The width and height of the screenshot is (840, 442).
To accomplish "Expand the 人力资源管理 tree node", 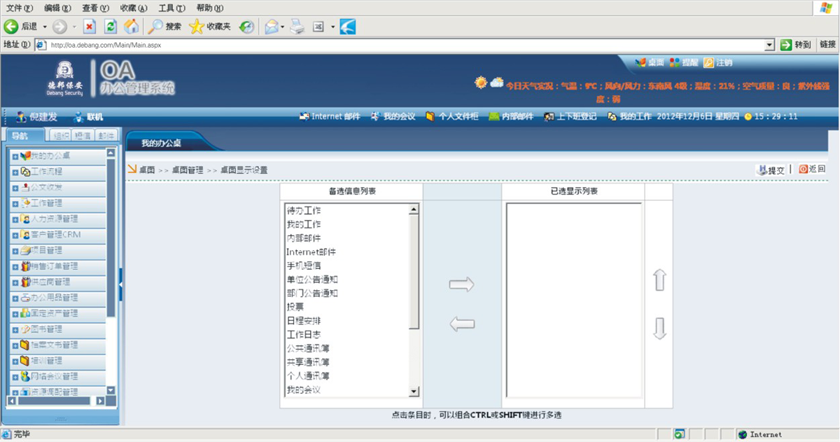I will [15, 219].
